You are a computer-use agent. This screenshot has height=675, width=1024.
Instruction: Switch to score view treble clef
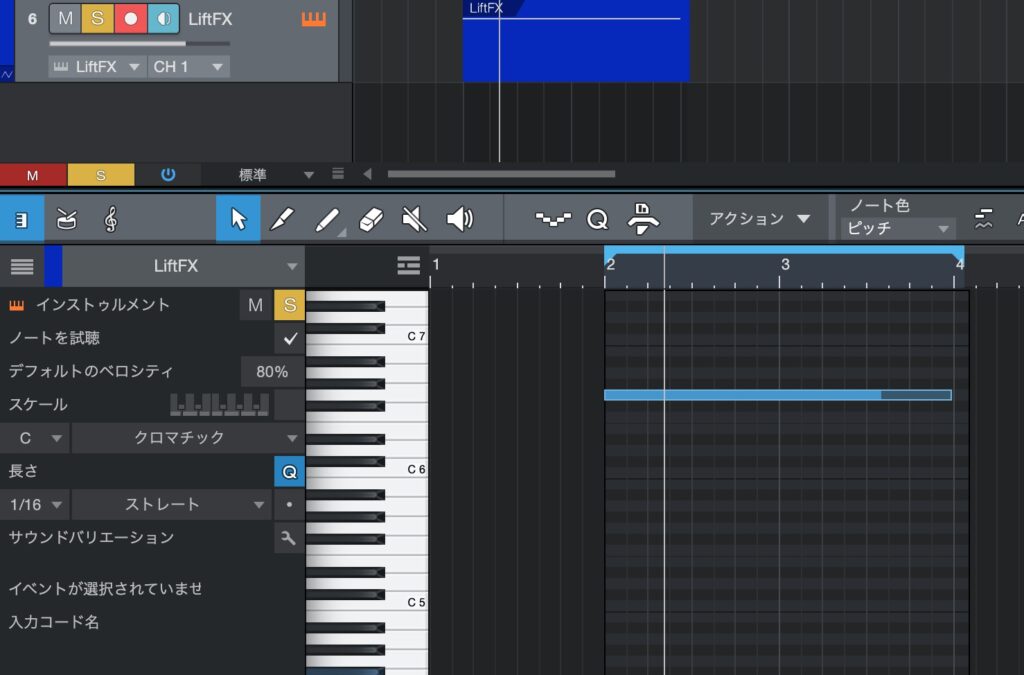click(110, 219)
